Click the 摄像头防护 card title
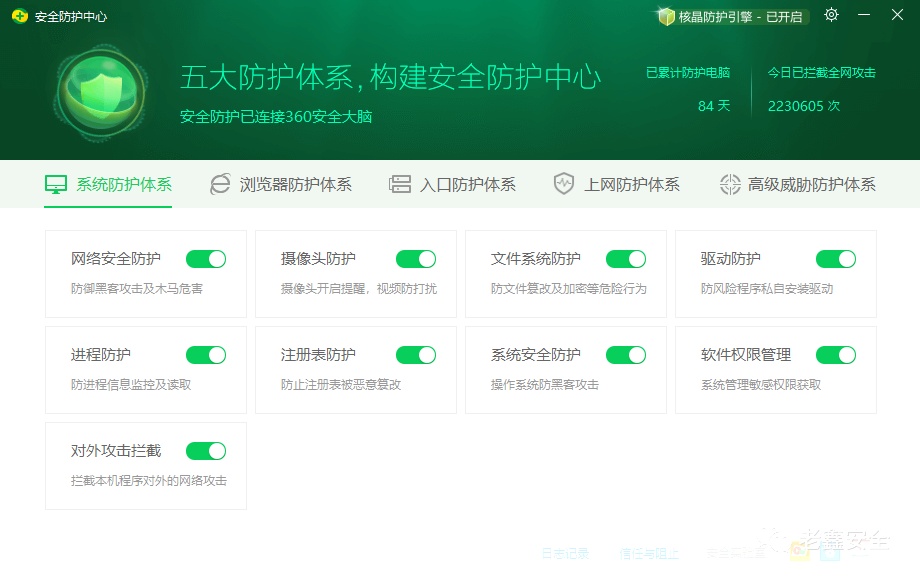This screenshot has height=580, width=920. tap(318, 259)
